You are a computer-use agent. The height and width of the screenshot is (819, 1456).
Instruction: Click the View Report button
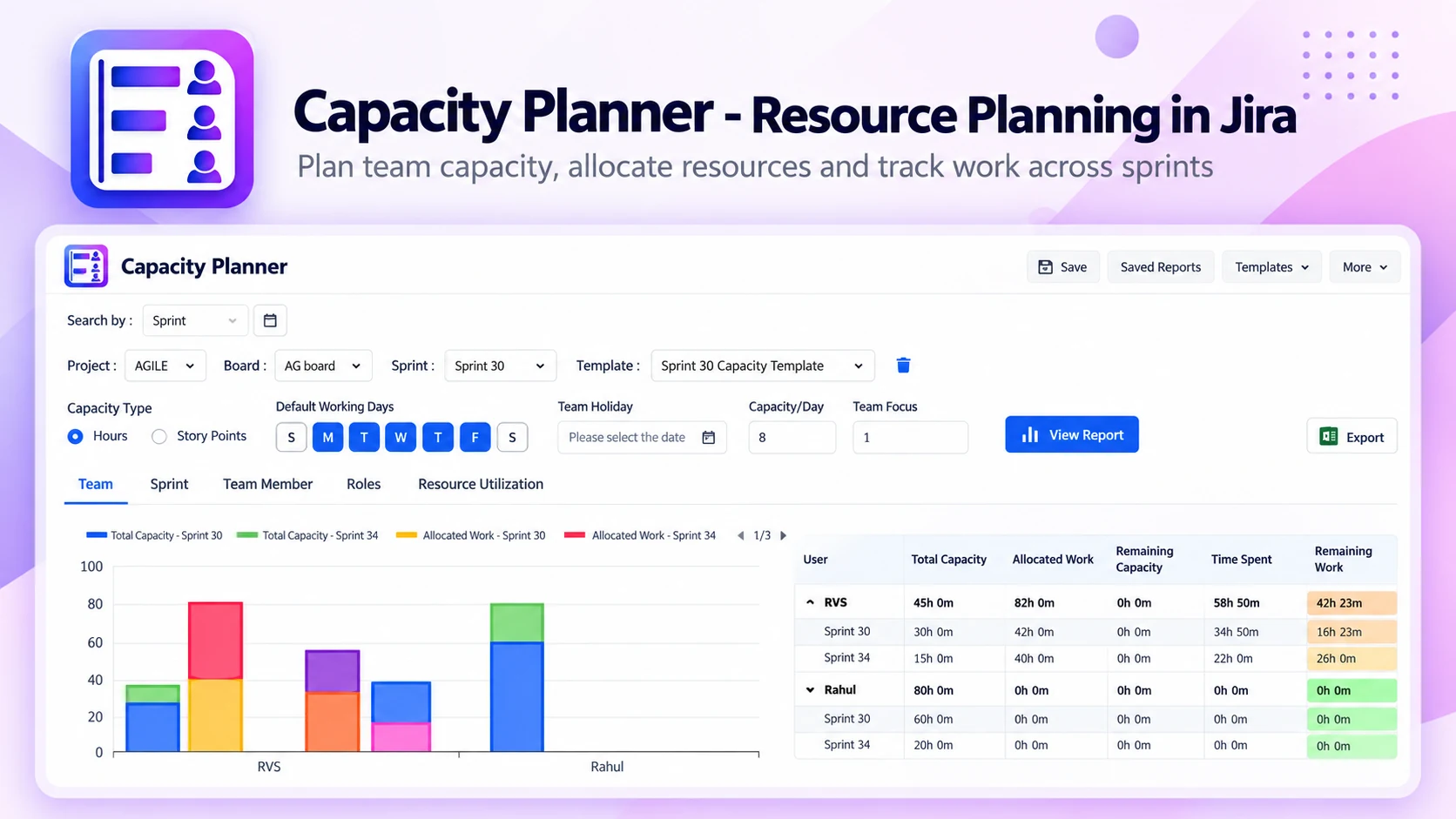[1071, 434]
